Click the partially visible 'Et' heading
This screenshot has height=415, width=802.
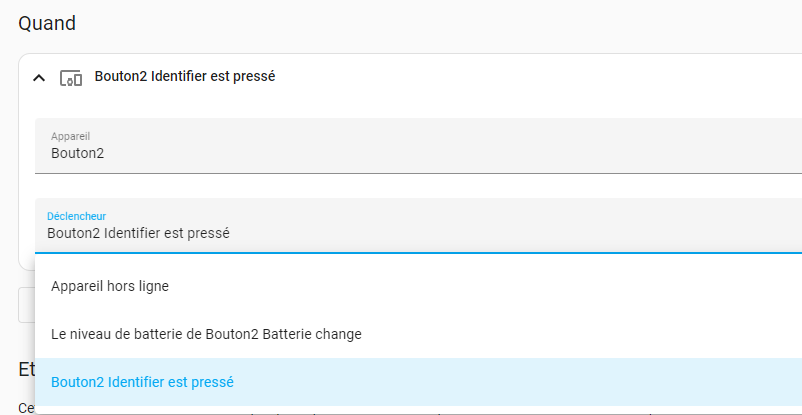[x=26, y=368]
